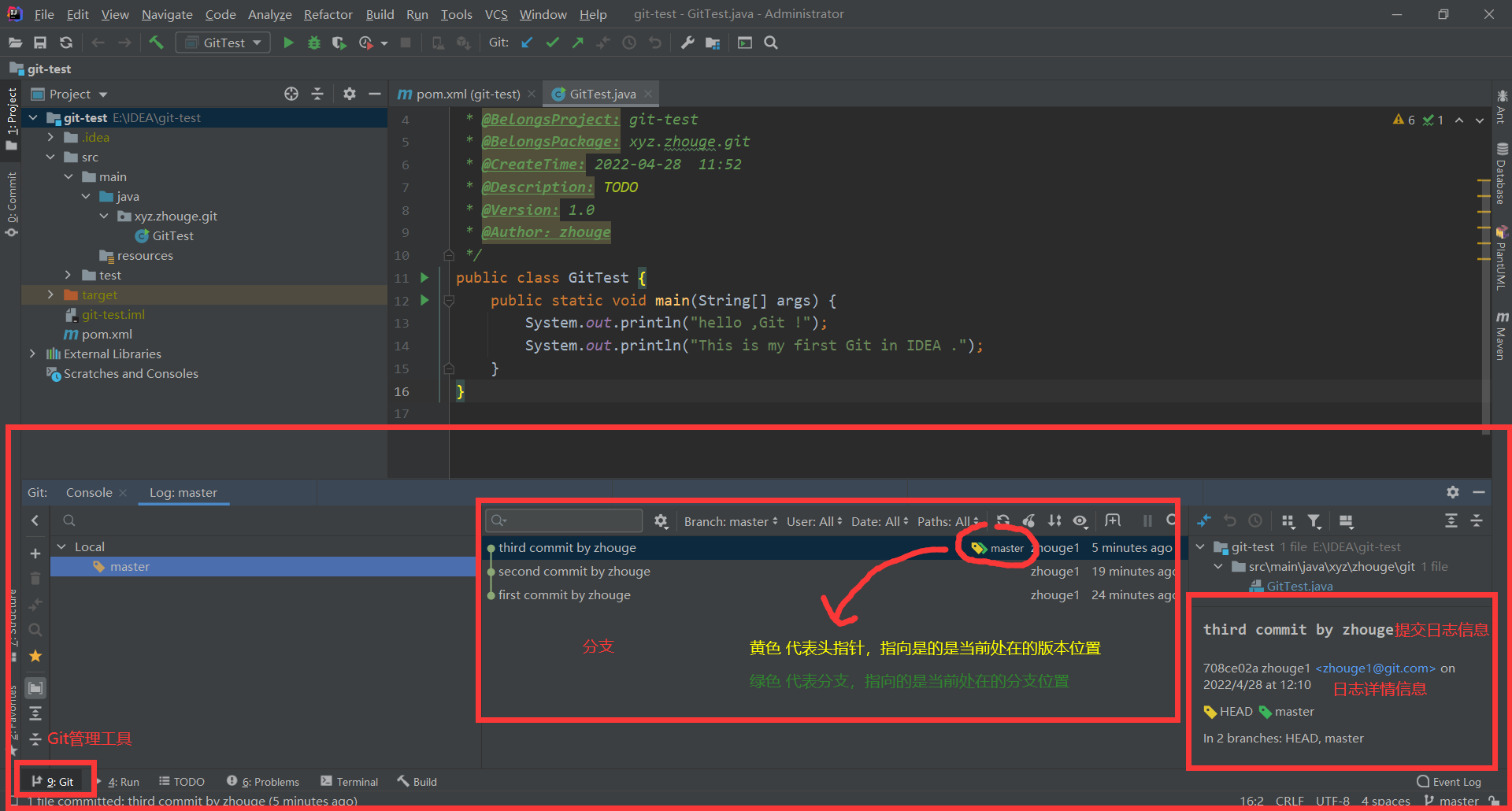
Task: Click the Show Diff blue arrows icon
Action: [x=1204, y=520]
